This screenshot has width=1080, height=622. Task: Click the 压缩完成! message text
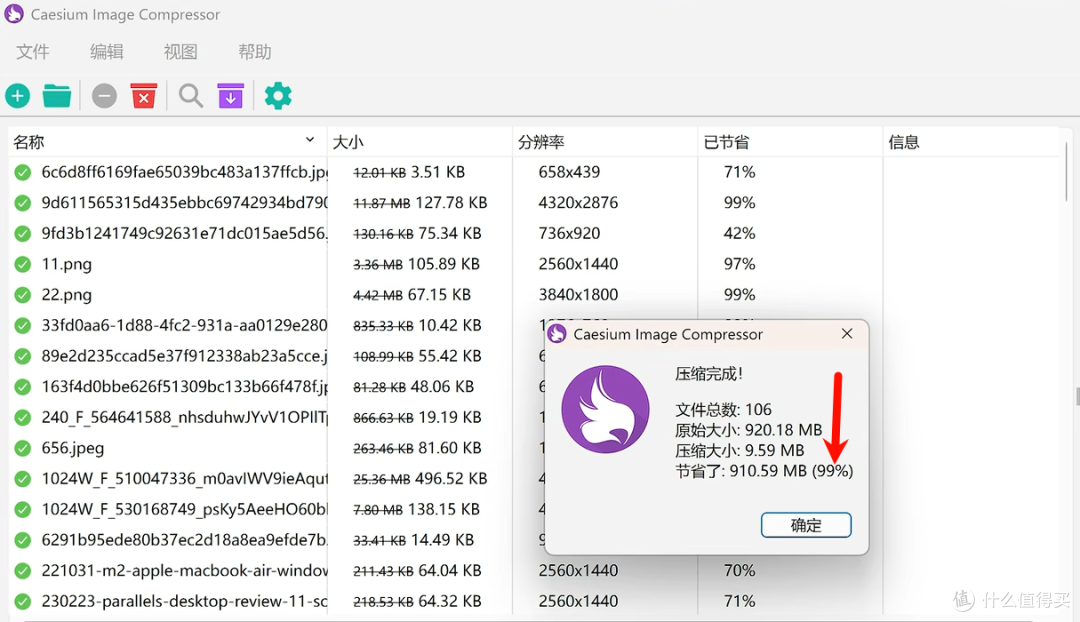point(709,374)
